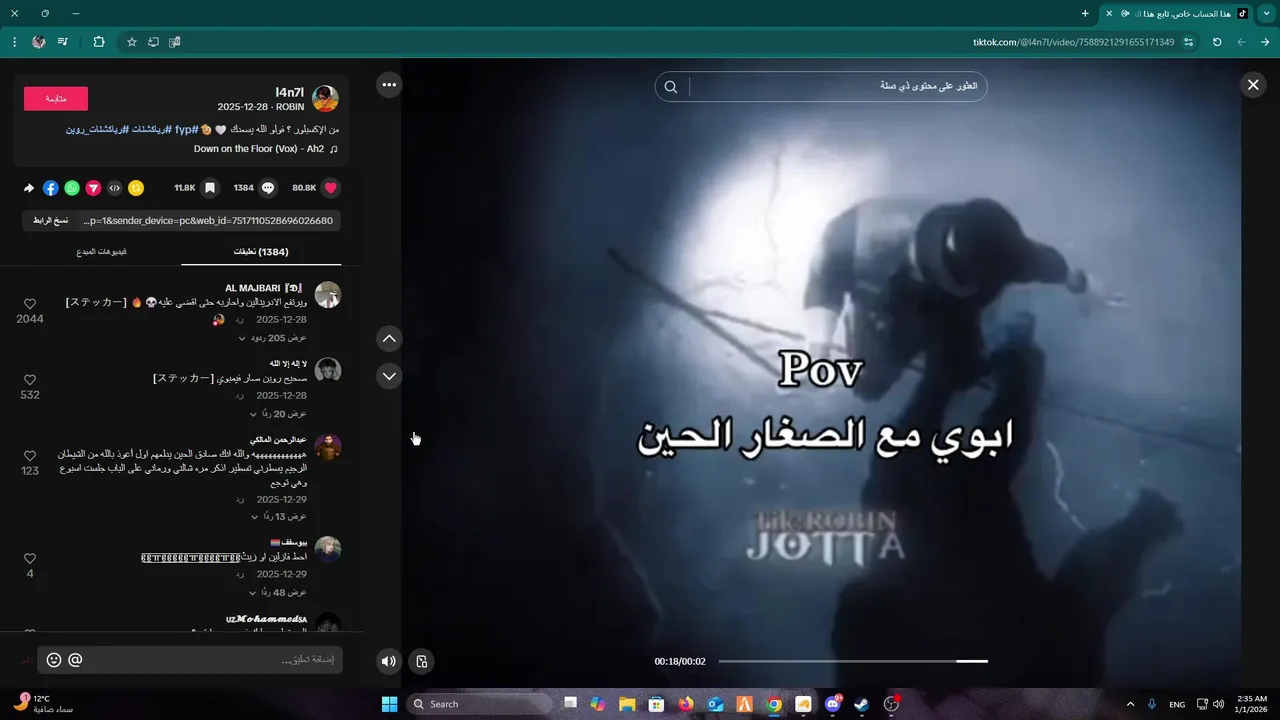Open Discord from taskbar

833,704
